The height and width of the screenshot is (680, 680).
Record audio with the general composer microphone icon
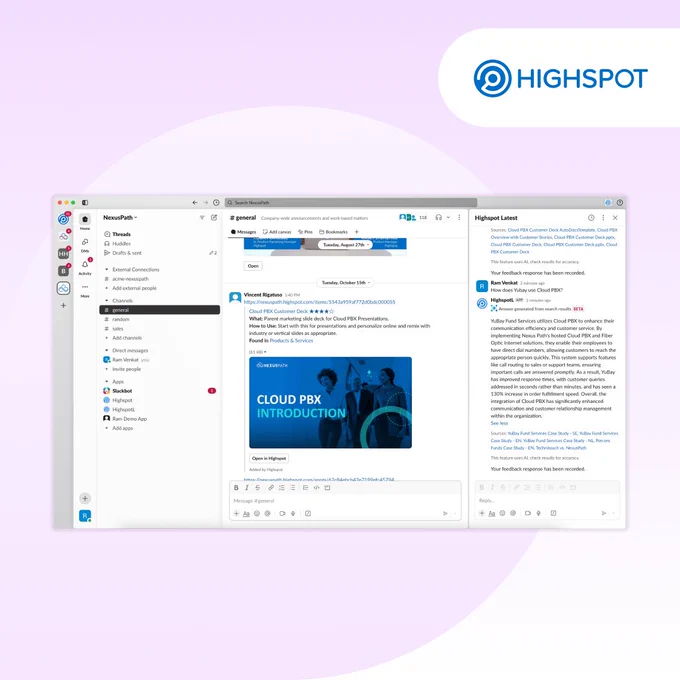coord(293,513)
